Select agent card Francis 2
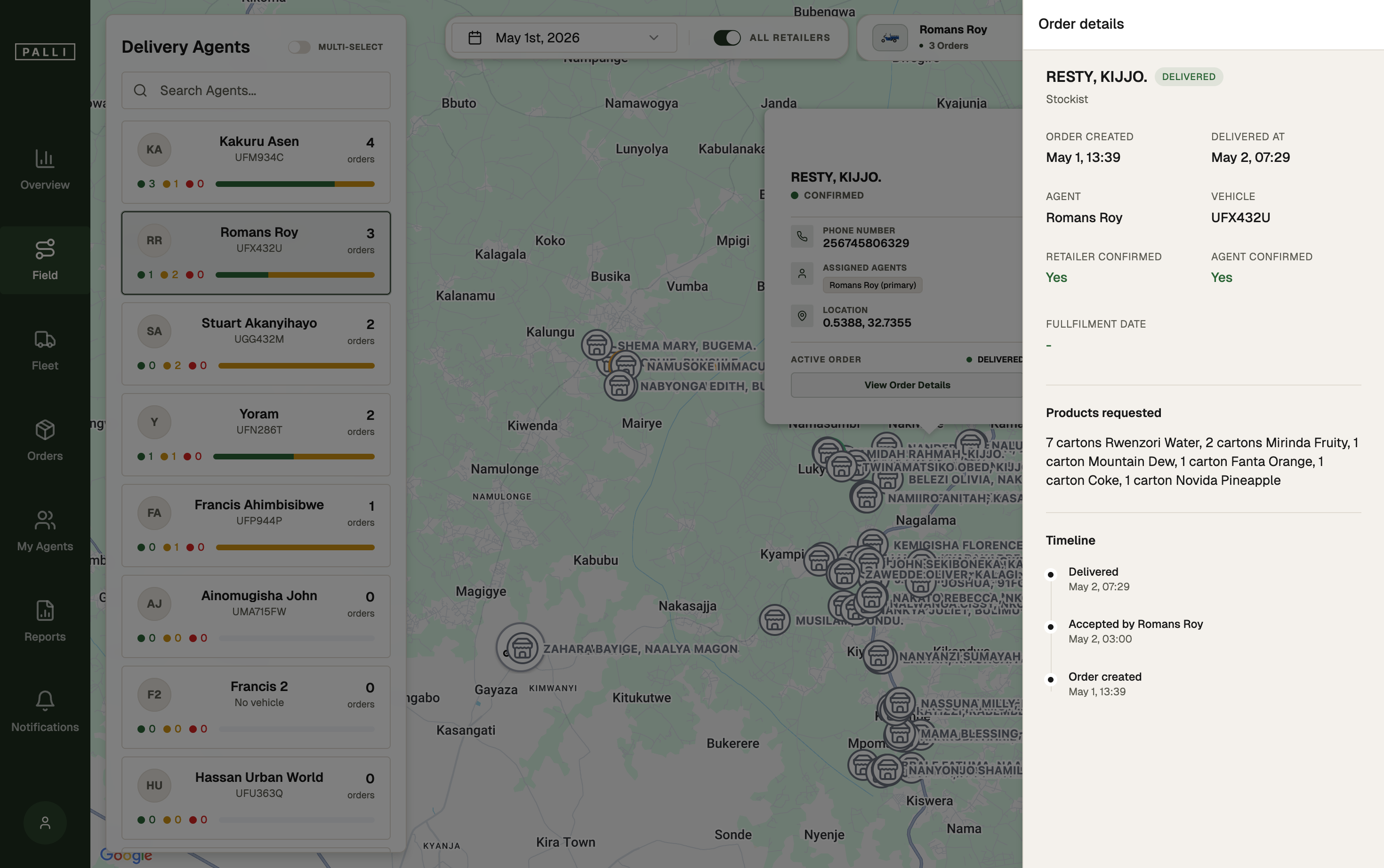The height and width of the screenshot is (868, 1384). [256, 707]
